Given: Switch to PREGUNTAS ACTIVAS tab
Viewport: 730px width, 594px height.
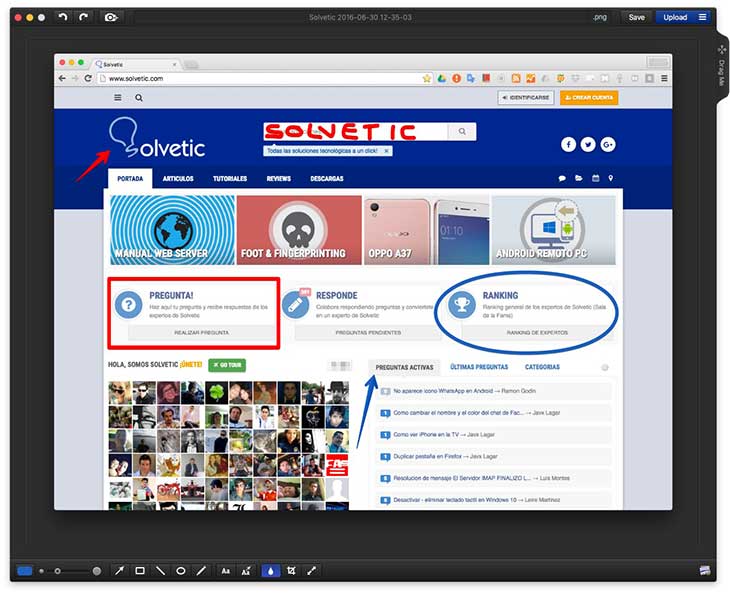Looking at the screenshot, I should [x=404, y=367].
